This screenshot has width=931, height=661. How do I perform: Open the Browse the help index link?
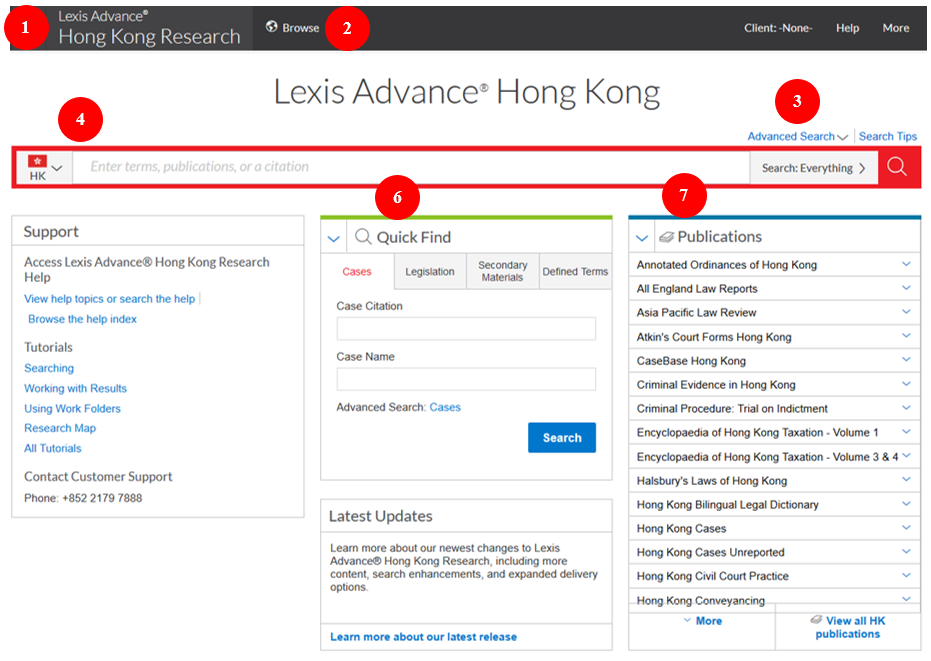coord(83,319)
